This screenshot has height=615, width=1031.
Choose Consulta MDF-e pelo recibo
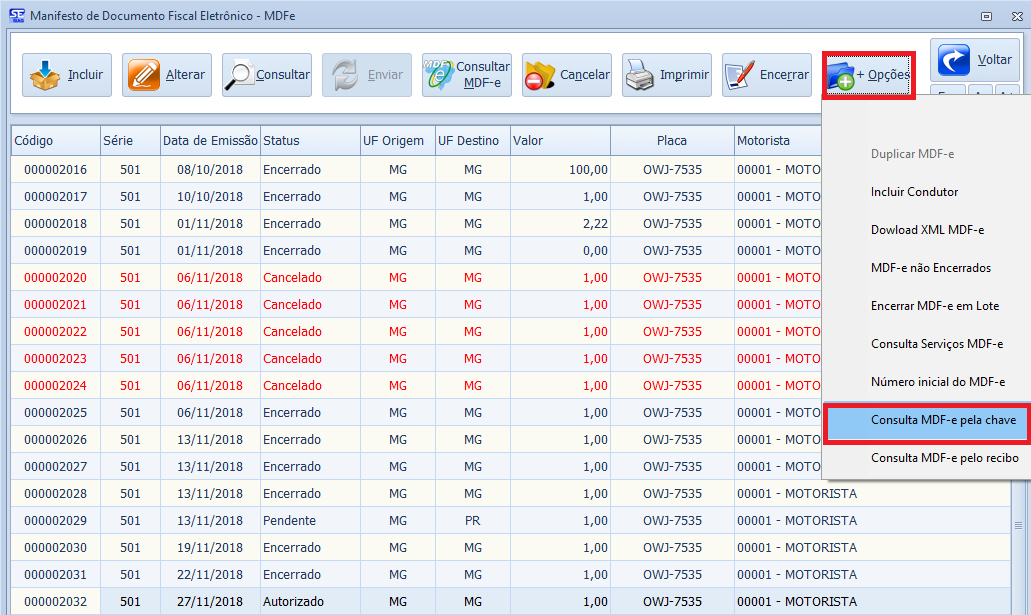point(944,458)
